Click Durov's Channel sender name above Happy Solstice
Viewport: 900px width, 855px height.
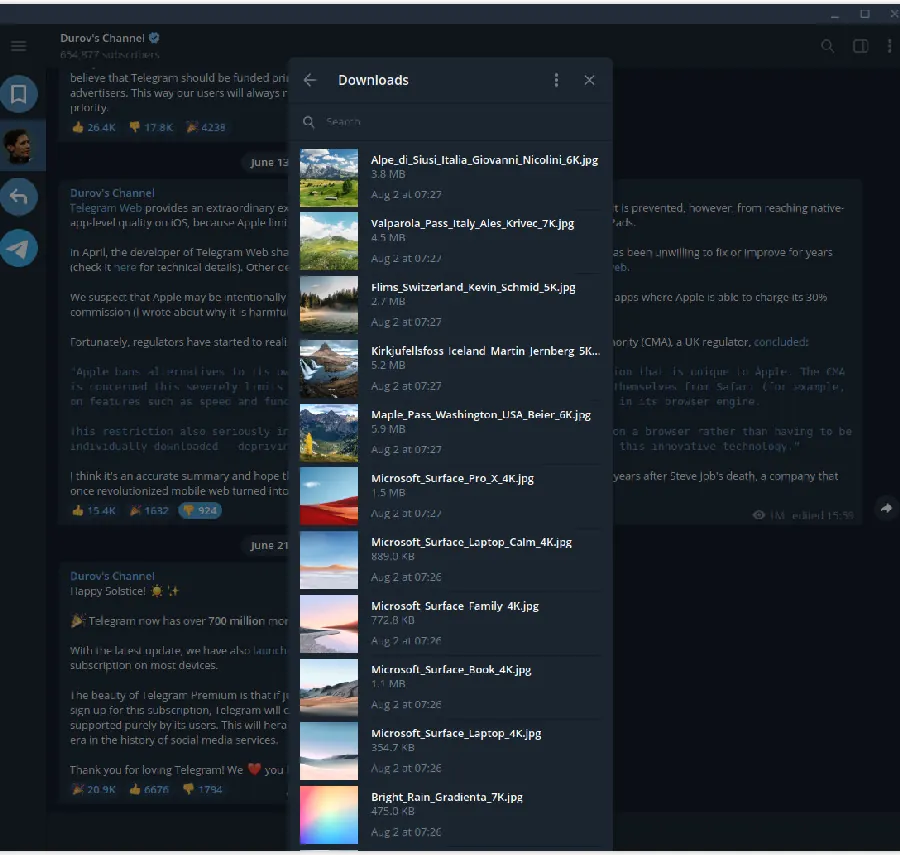112,576
